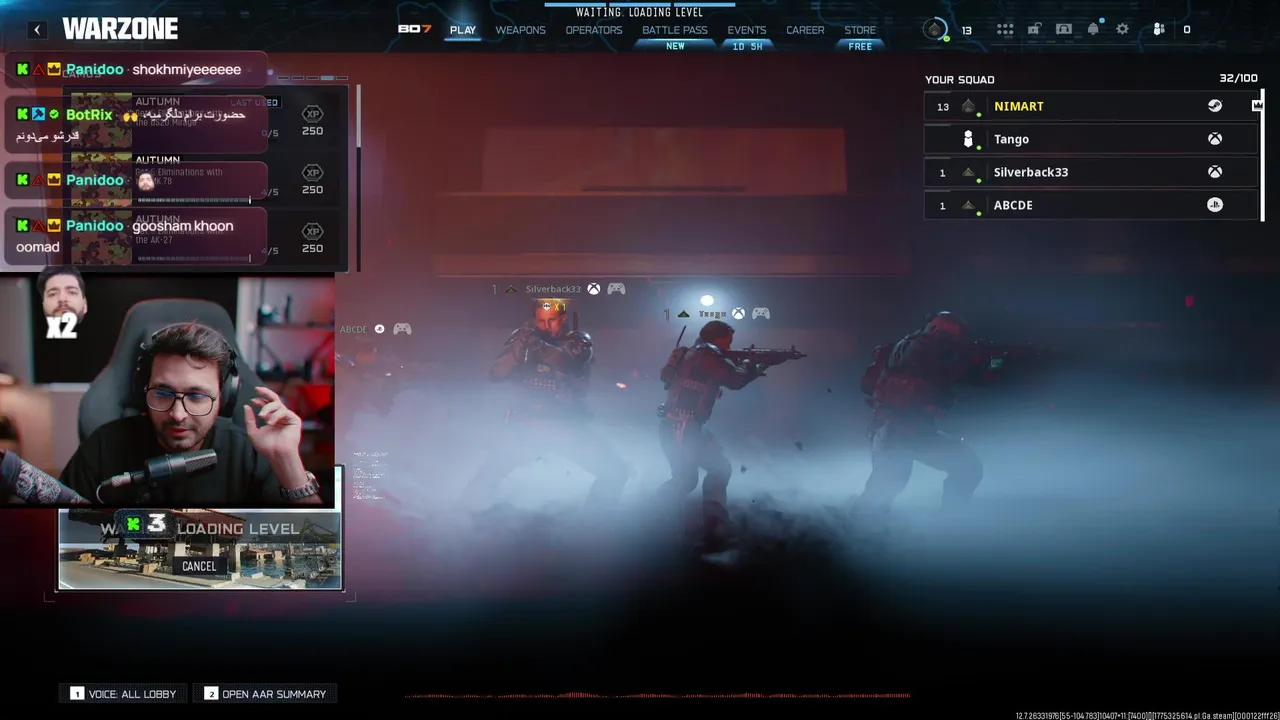Click the open padlock icon in top bar
1280x720 pixels.
point(1034,29)
